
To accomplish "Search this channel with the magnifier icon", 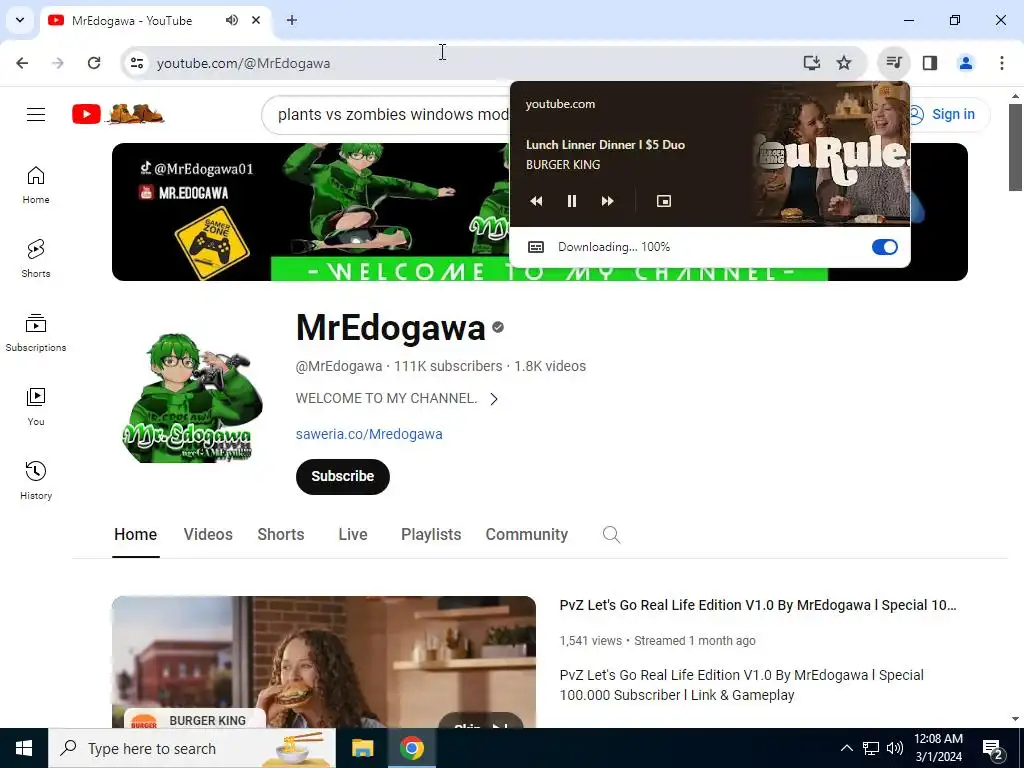I will [611, 535].
